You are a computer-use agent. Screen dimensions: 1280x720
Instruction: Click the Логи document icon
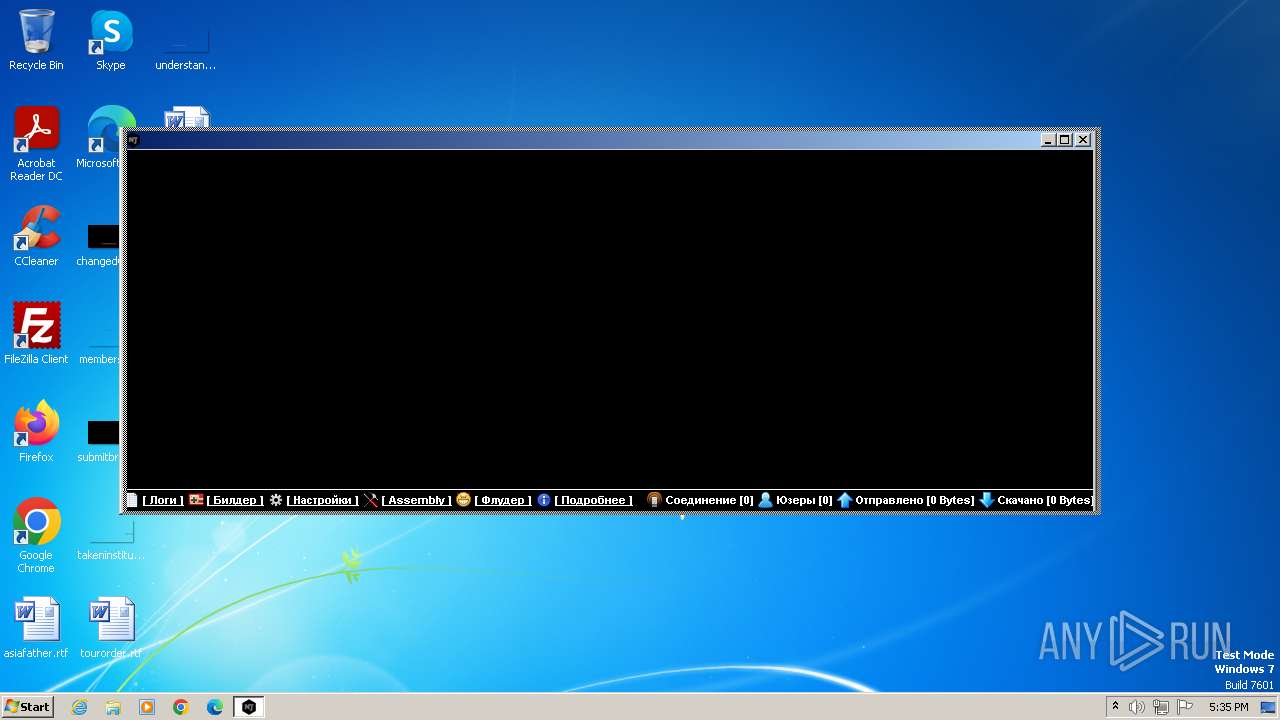point(132,500)
